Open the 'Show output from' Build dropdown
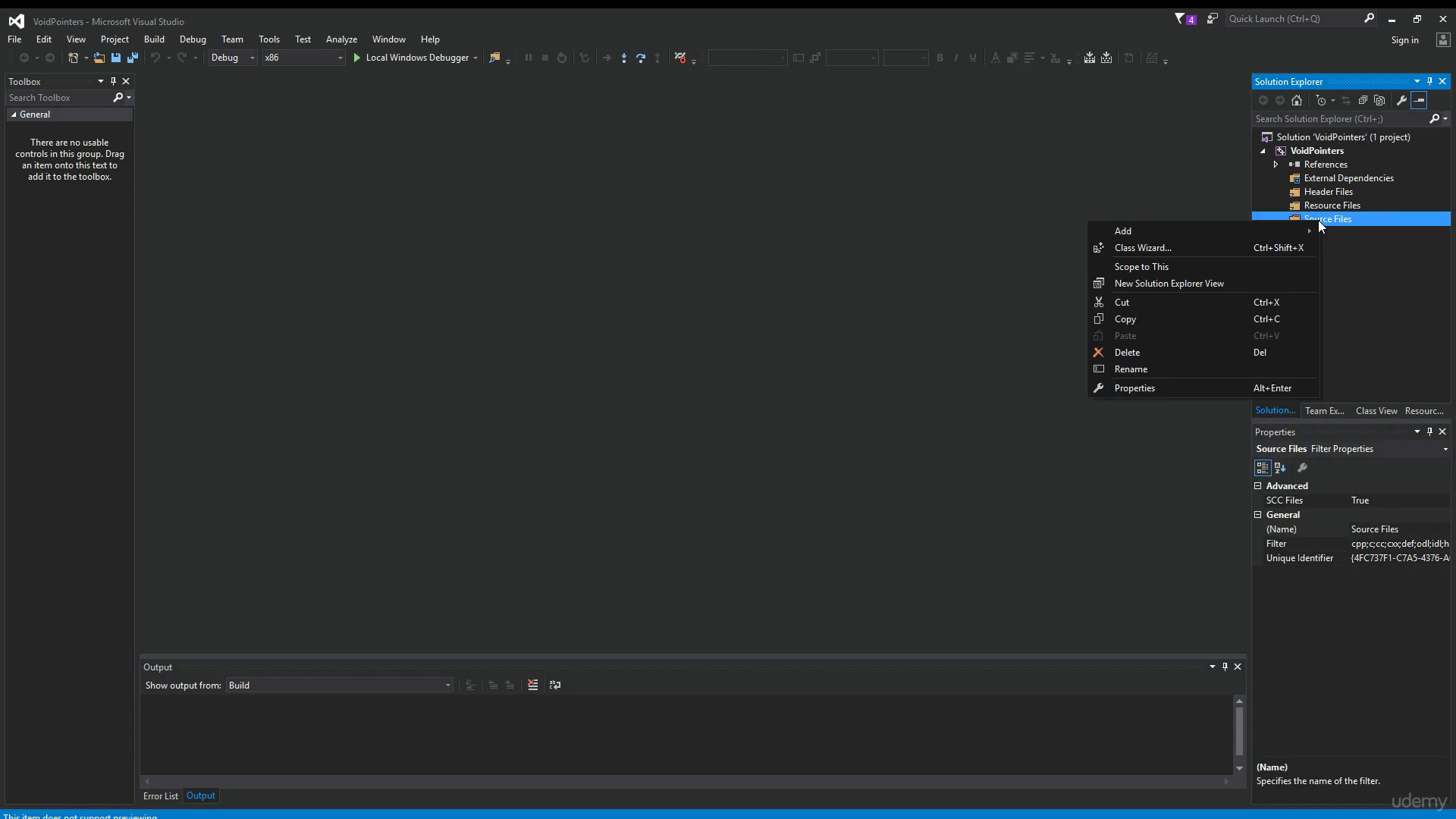 coord(340,686)
